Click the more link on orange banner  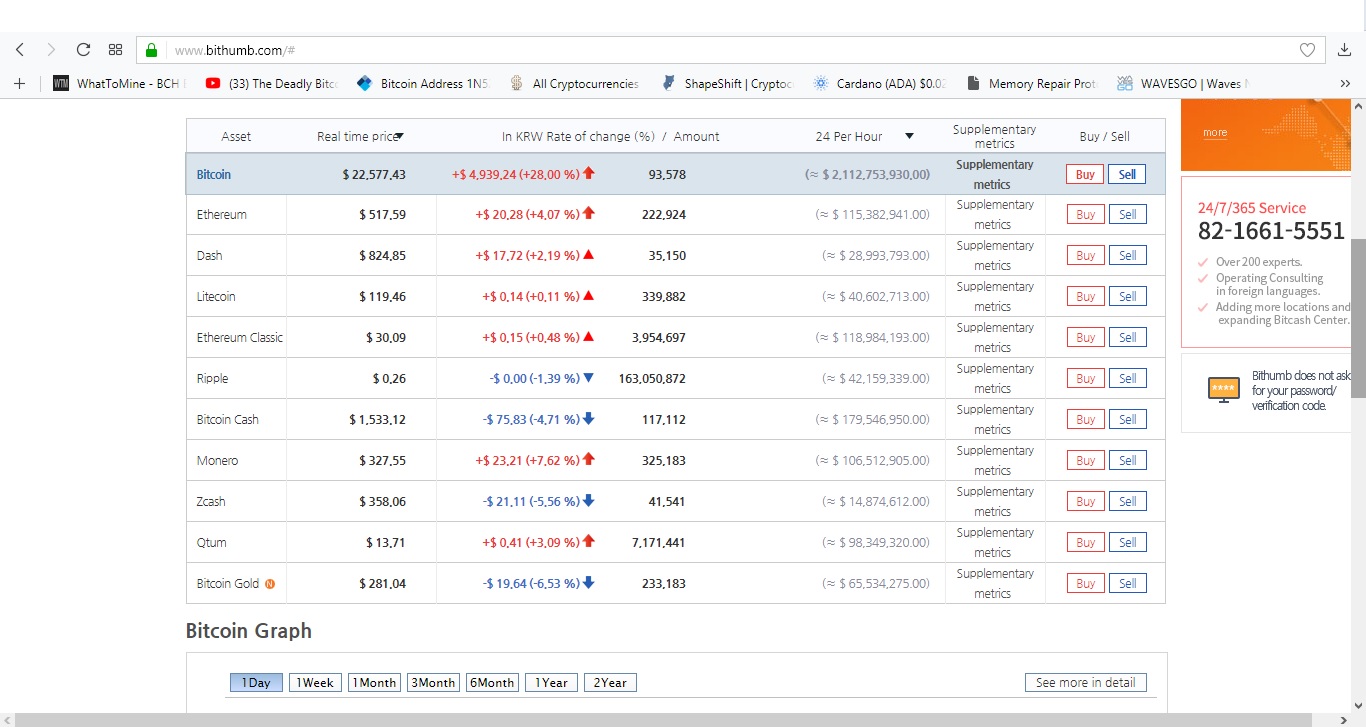[x=1215, y=133]
